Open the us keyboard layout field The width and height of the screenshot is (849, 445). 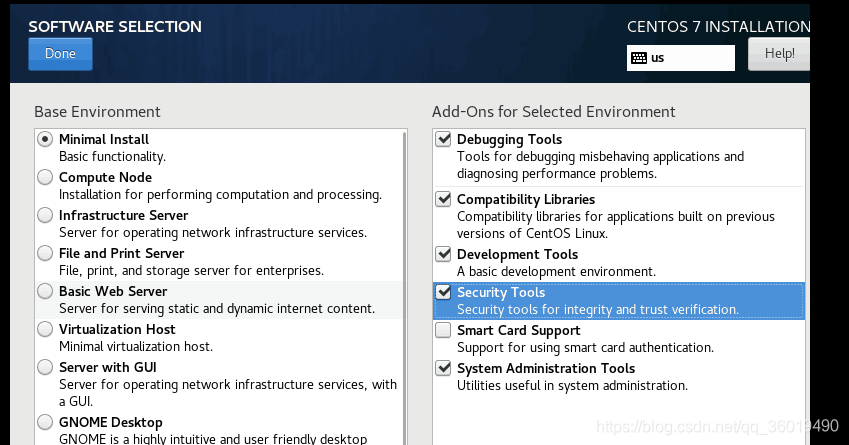(690, 58)
